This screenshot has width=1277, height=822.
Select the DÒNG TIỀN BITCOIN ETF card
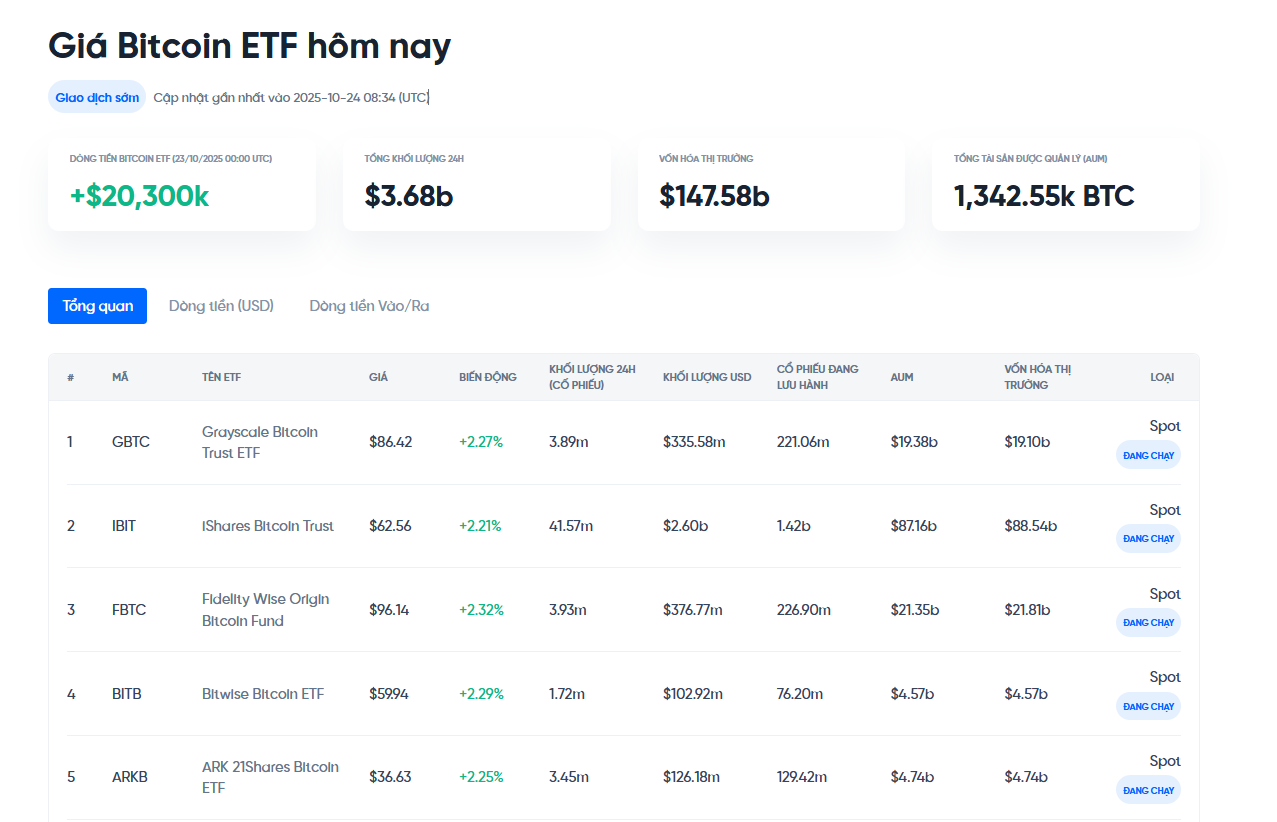pyautogui.click(x=181, y=180)
